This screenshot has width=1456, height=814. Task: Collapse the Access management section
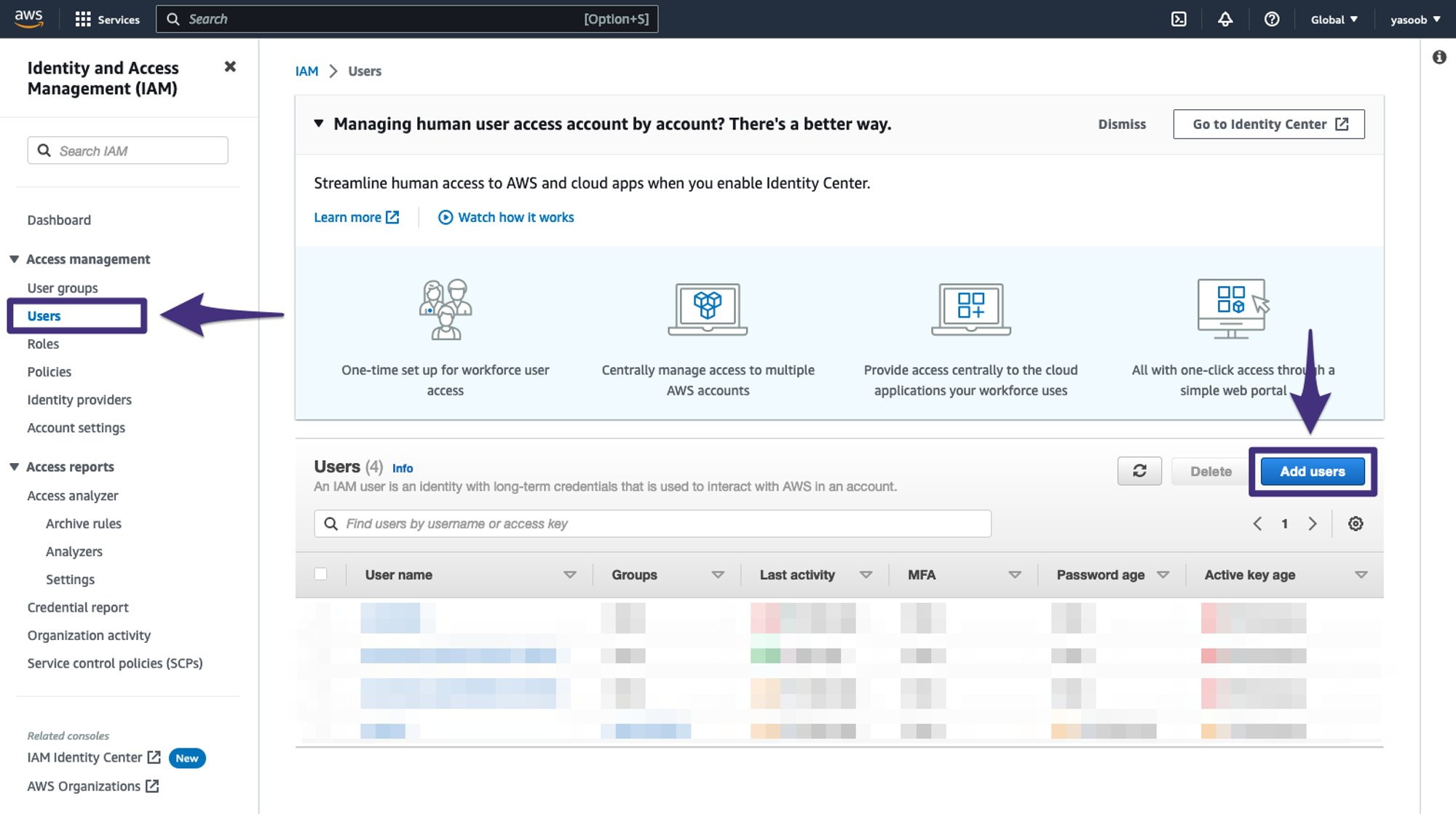pos(14,259)
